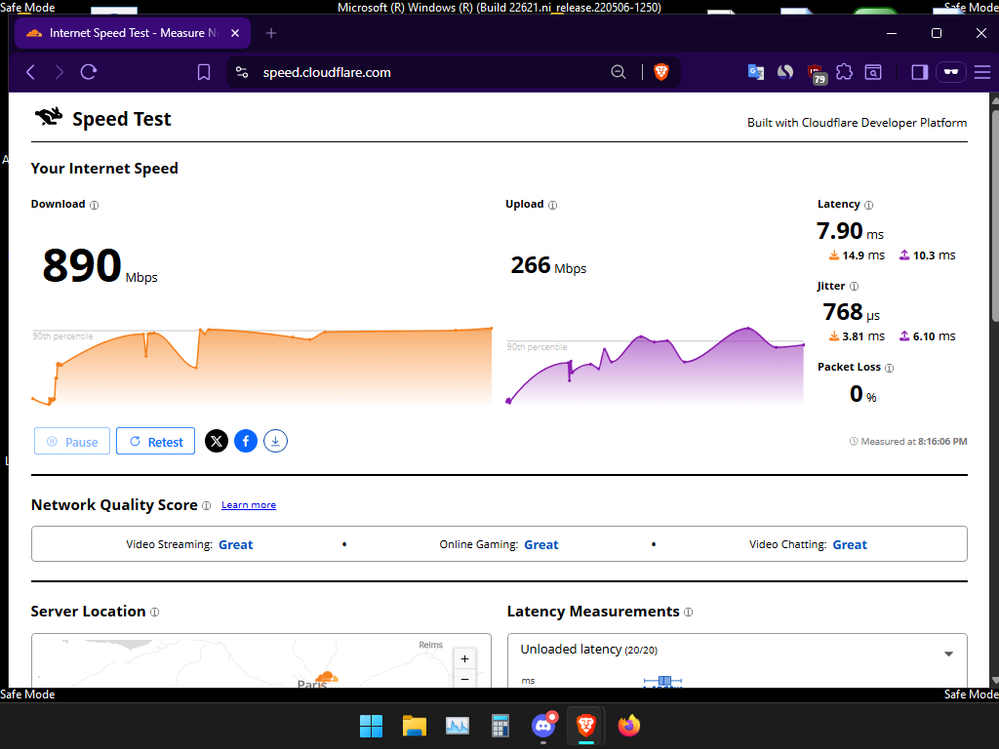Open Firefox from the taskbar
999x749 pixels.
[x=629, y=725]
